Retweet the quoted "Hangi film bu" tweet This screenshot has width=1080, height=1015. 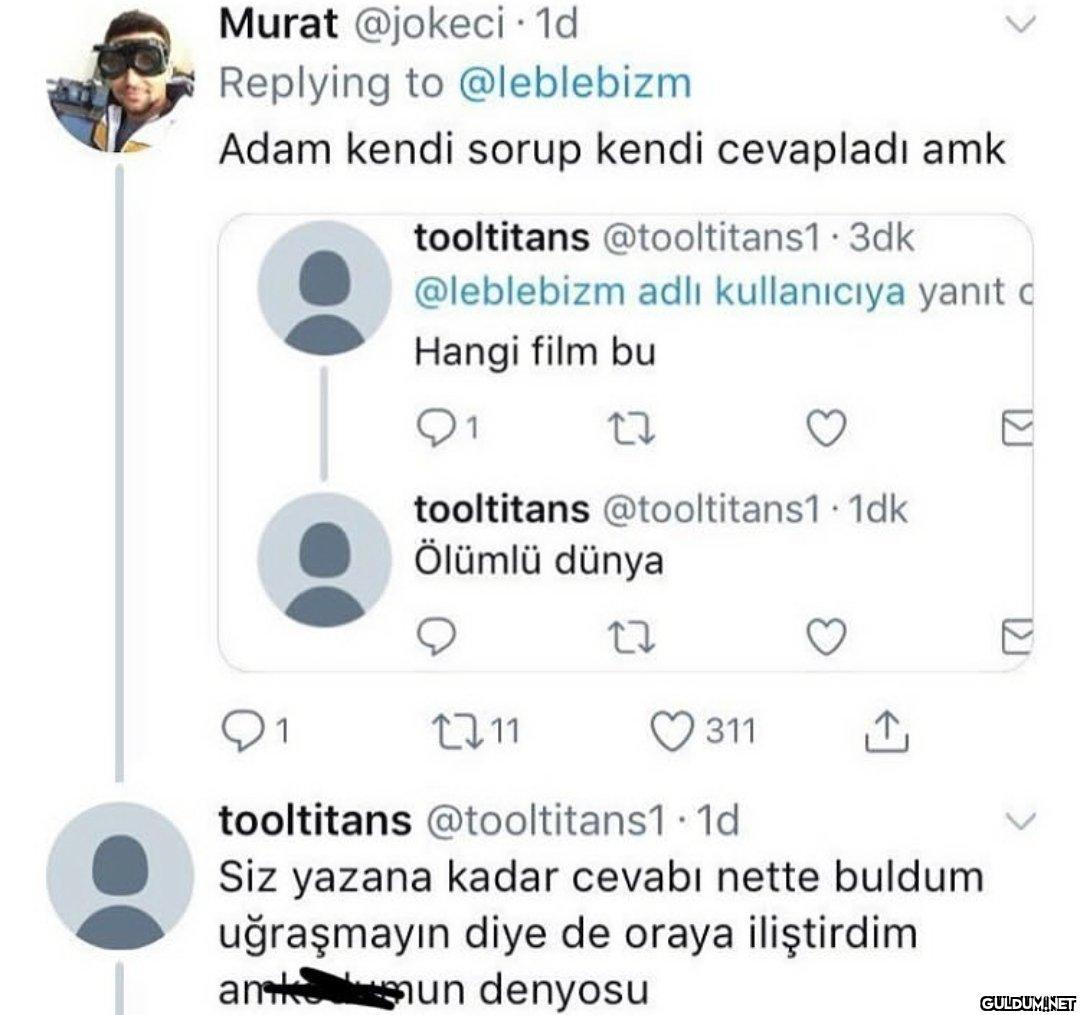(x=630, y=428)
